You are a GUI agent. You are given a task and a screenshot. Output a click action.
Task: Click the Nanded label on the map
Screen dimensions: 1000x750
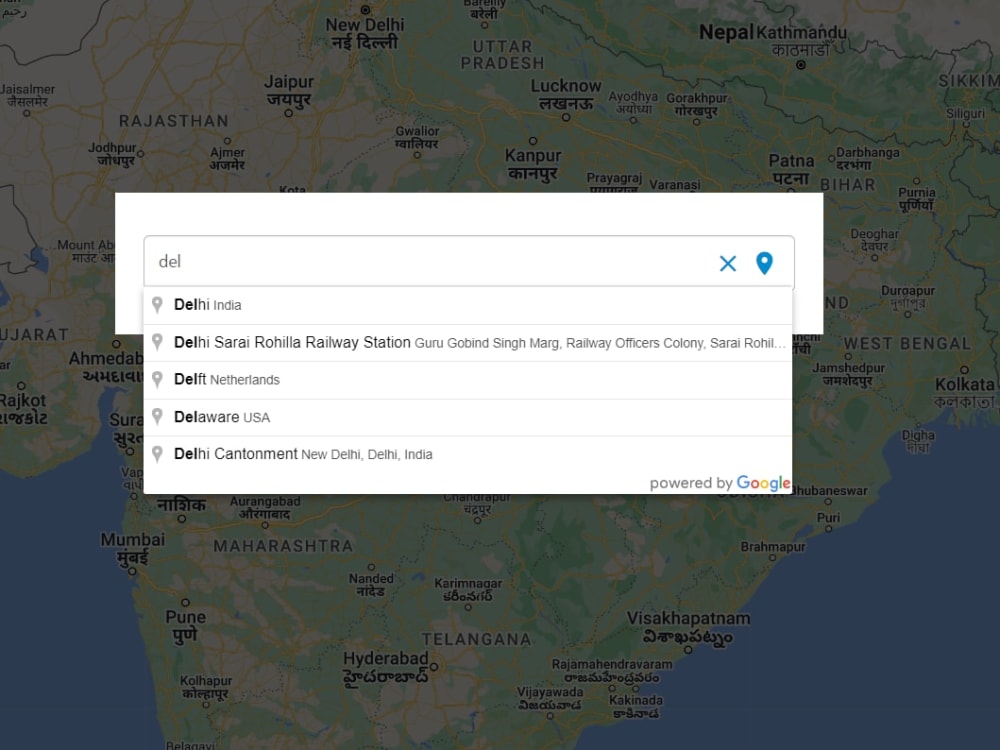point(371,584)
